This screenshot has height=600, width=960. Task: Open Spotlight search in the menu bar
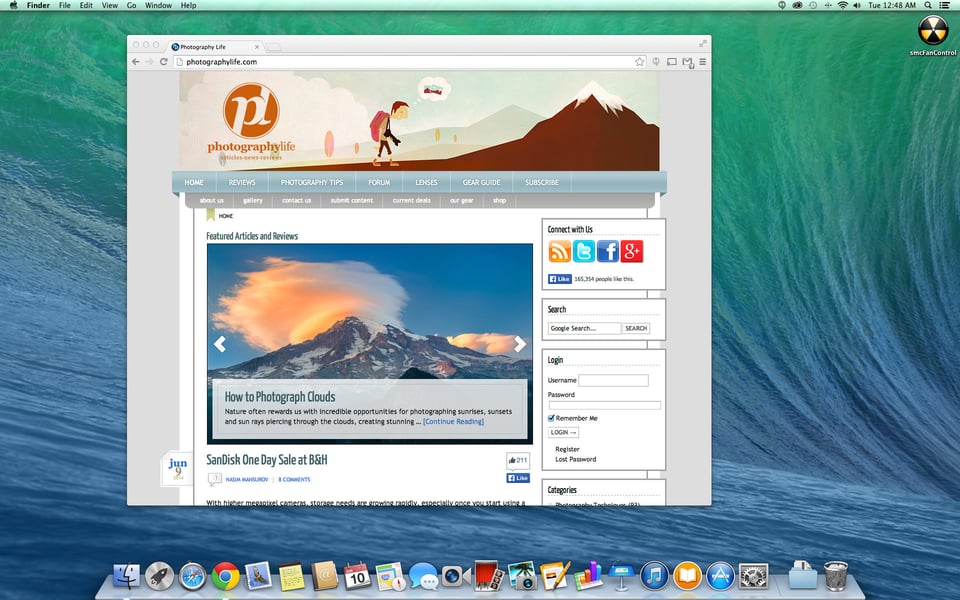(928, 5)
